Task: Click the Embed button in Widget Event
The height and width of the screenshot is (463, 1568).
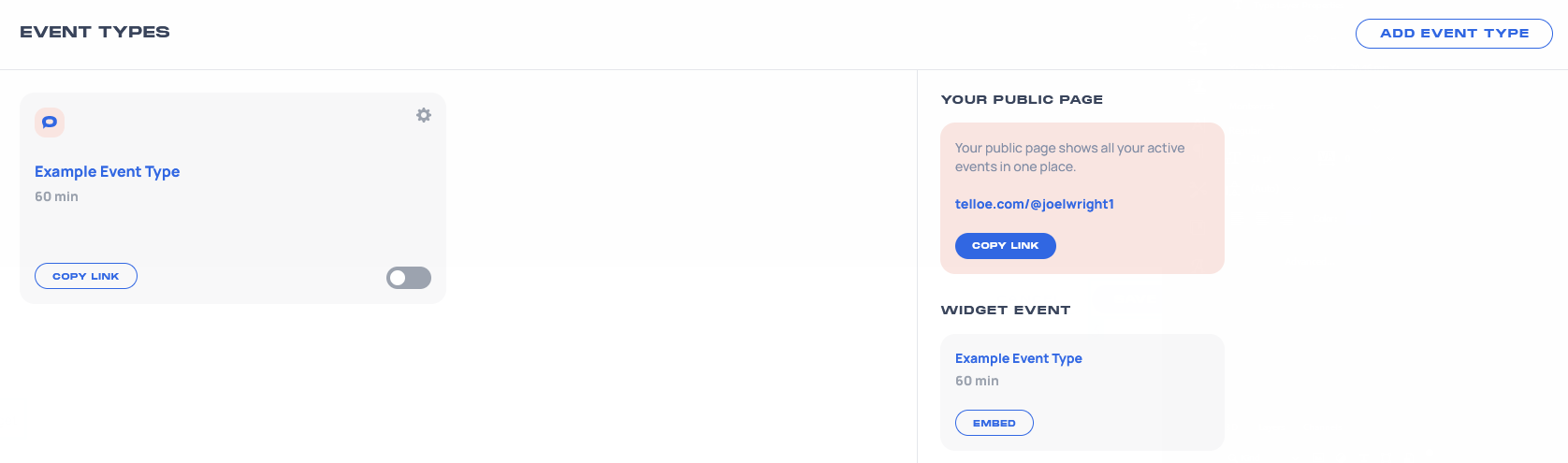Action: click(995, 423)
